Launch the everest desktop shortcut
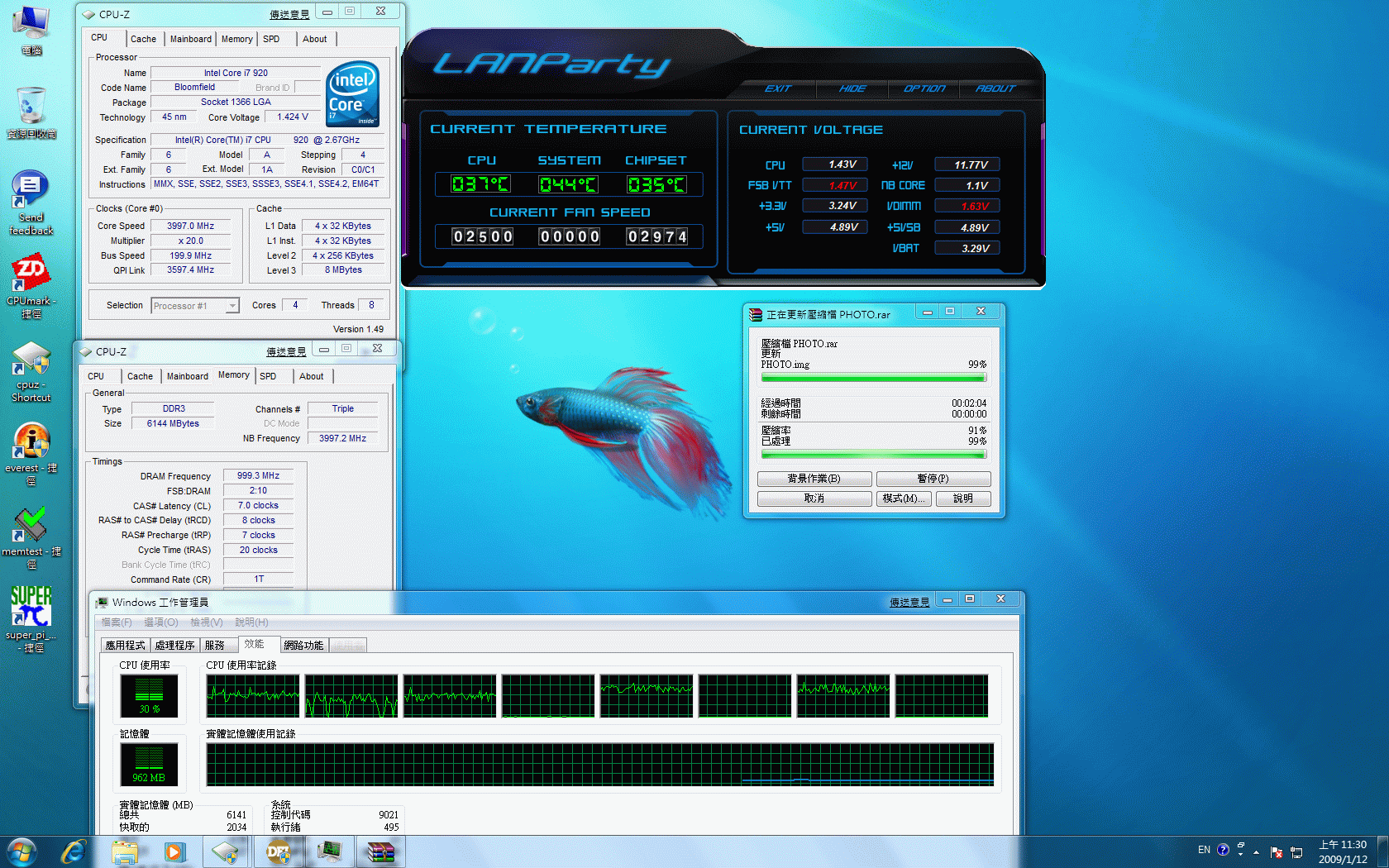The image size is (1389, 868). [31, 454]
